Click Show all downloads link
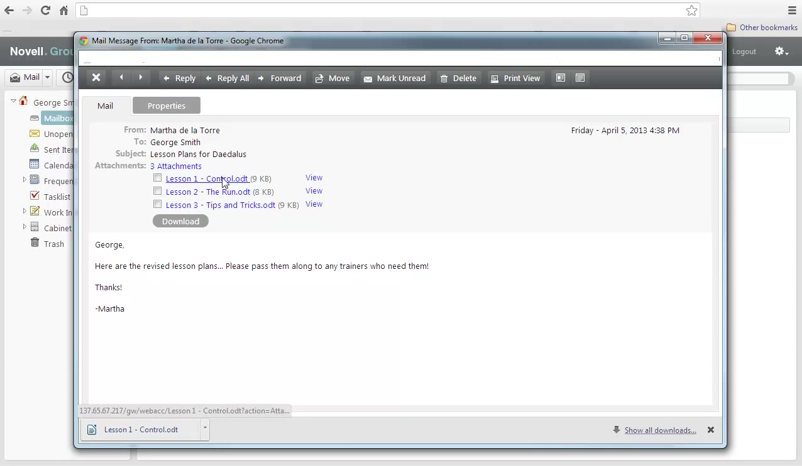Screen dimensions: 802x466 point(659,430)
